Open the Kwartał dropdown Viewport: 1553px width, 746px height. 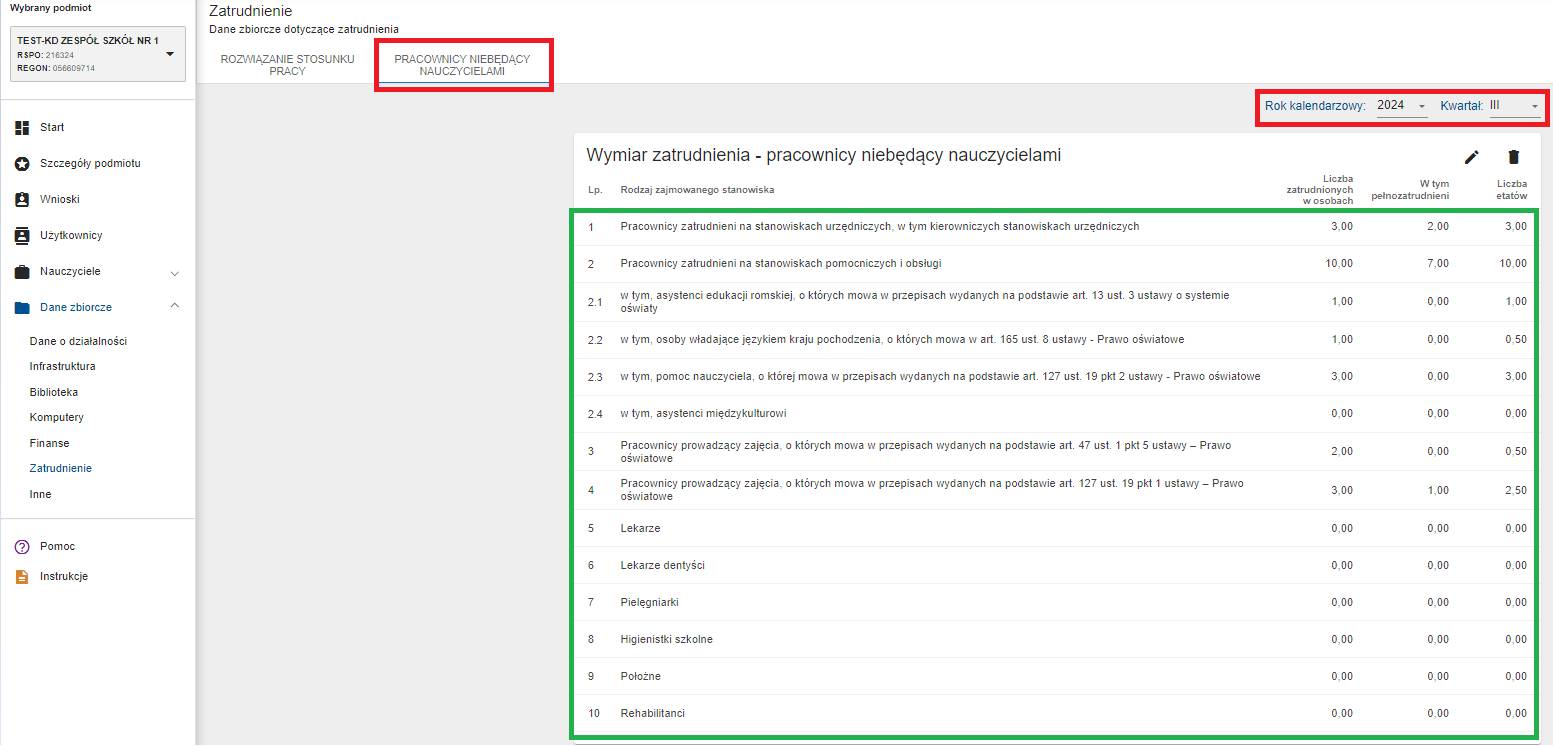click(1514, 106)
